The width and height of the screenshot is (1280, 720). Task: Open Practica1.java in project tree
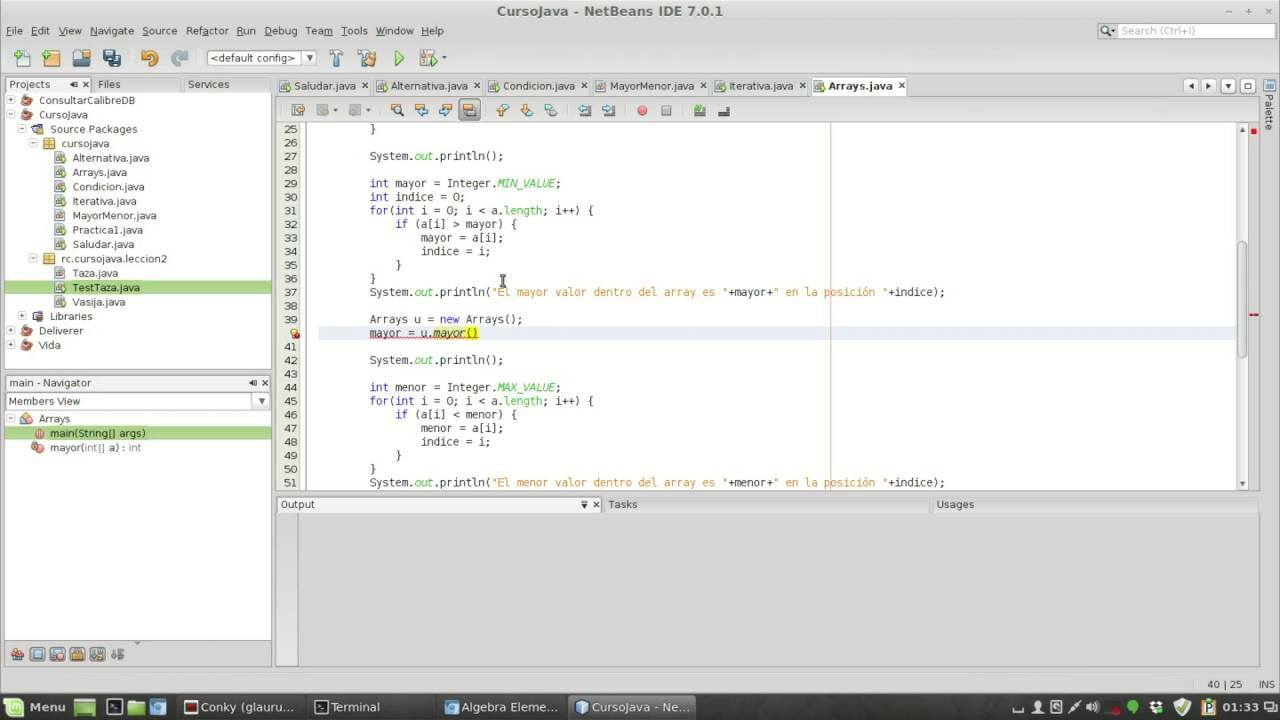pyautogui.click(x=107, y=230)
